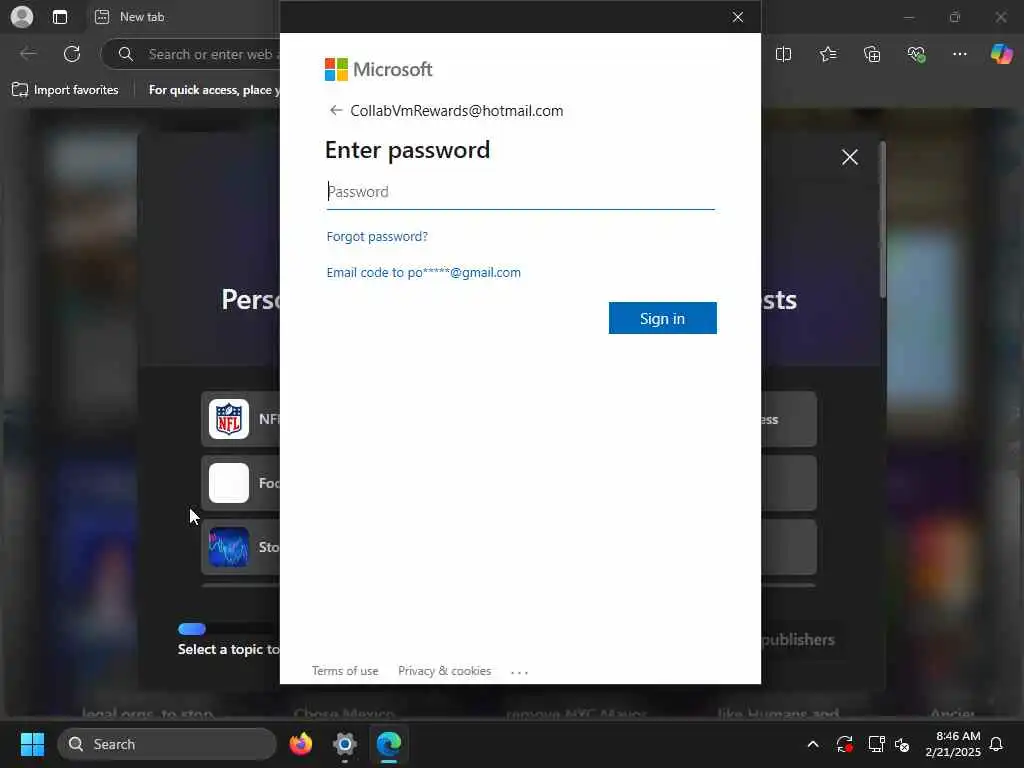Refresh the page with reload icon
Image resolution: width=1024 pixels, height=768 pixels.
[x=72, y=54]
